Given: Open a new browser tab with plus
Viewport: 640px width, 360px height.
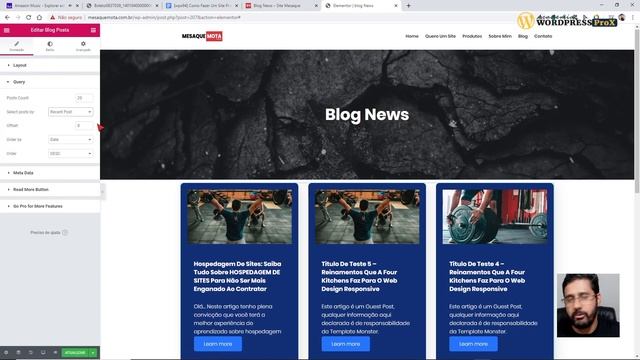Looking at the screenshot, I should coord(408,6).
